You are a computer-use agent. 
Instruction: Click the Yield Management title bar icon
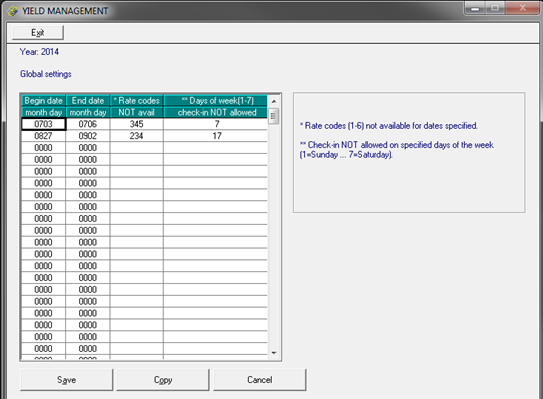pyautogui.click(x=12, y=11)
